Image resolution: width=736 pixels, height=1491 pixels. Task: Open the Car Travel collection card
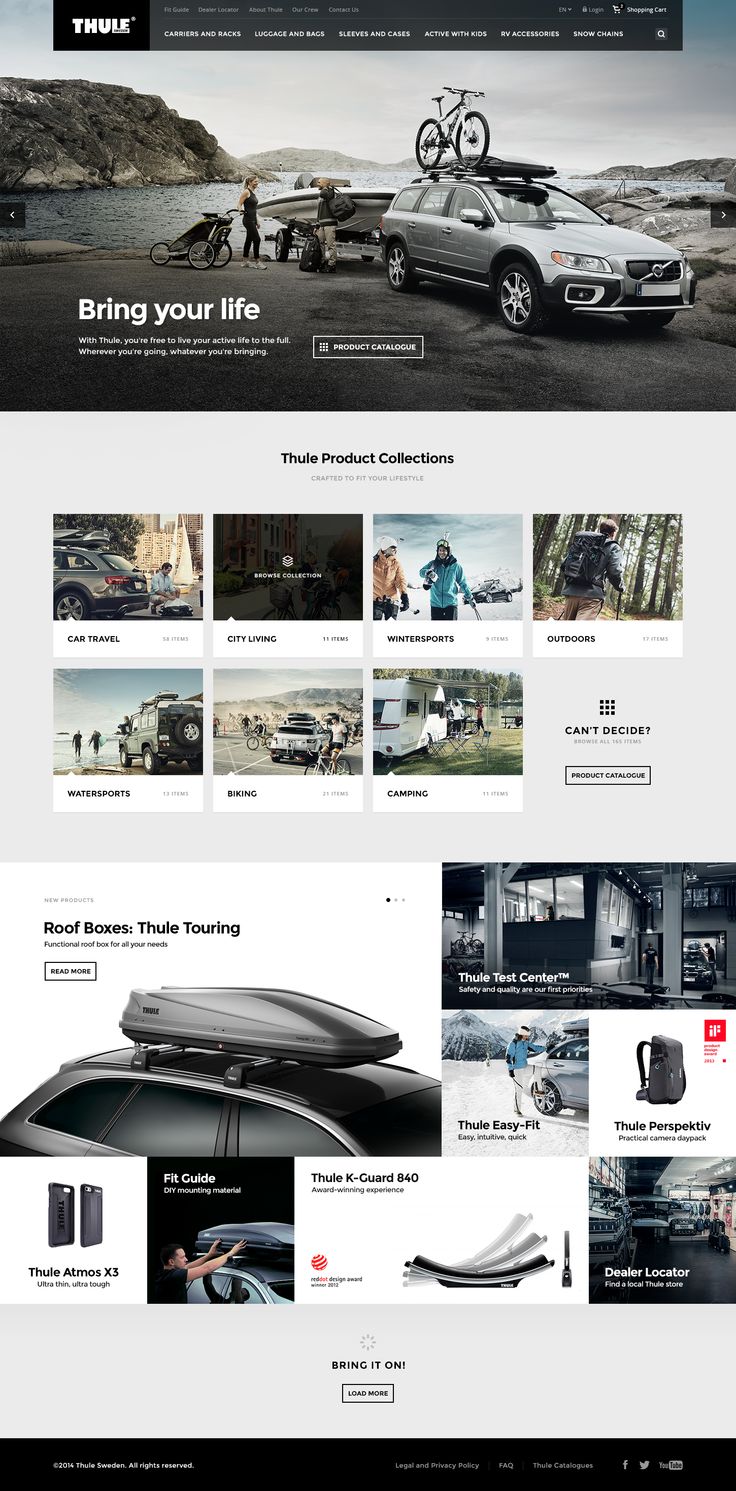[128, 585]
